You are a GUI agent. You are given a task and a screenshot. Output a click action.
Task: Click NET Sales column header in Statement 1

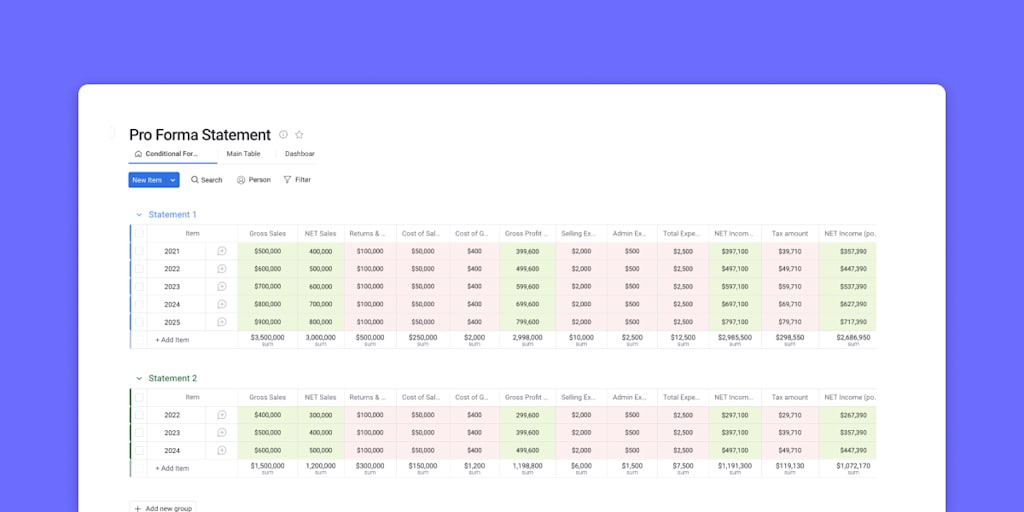(x=321, y=233)
